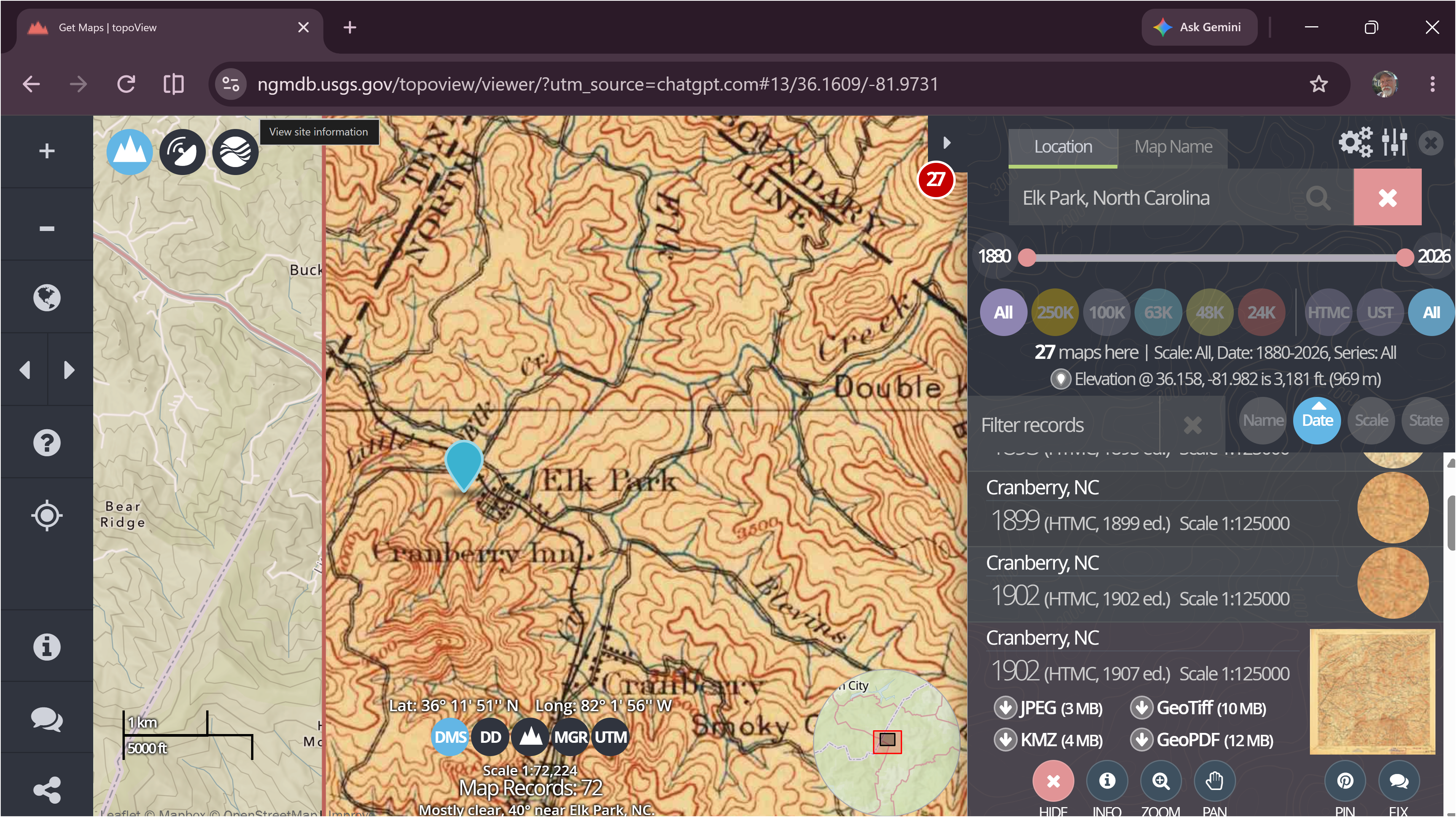Viewport: 1456px width, 817px height.
Task: Open the globe world view icon
Action: pos(47,298)
